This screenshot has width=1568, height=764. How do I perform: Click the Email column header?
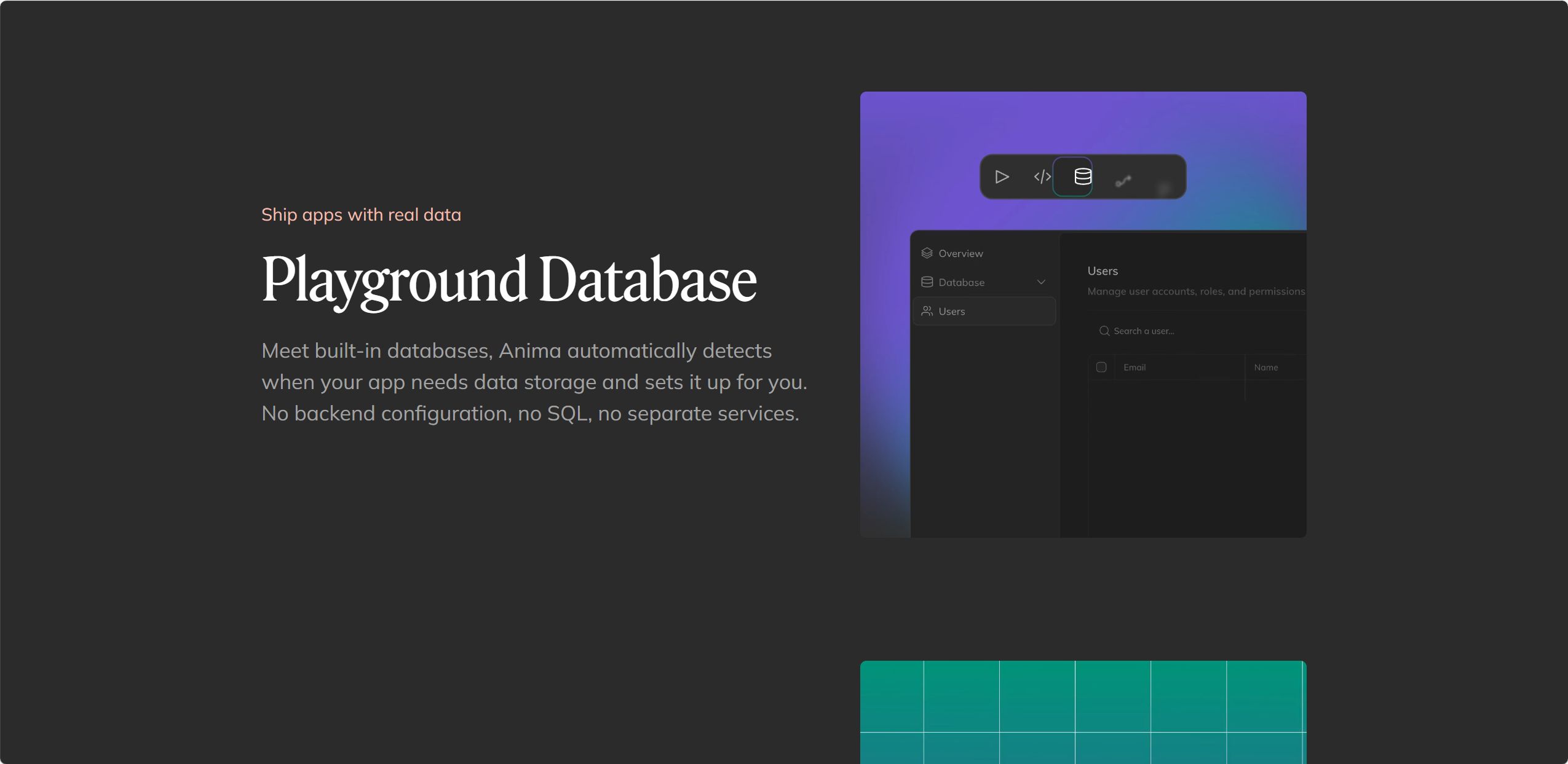(x=1134, y=367)
